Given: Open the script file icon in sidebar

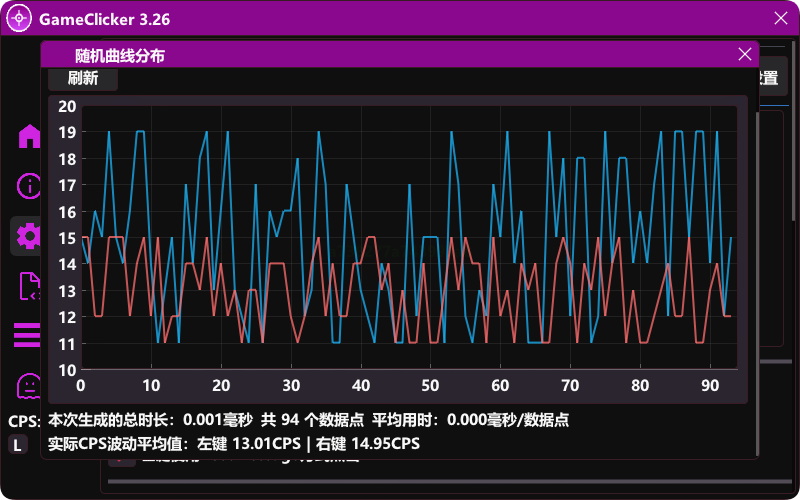Looking at the screenshot, I should click(x=28, y=286).
